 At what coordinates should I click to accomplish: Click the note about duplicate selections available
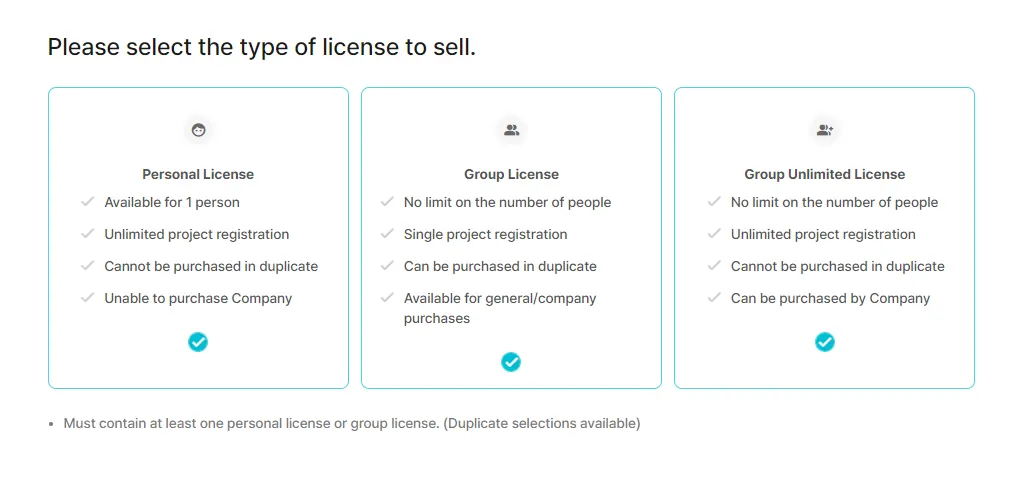pyautogui.click(x=351, y=424)
